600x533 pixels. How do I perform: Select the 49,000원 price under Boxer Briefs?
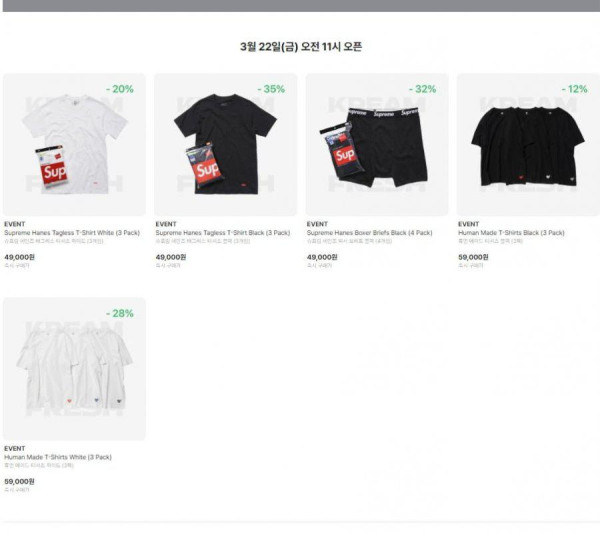pos(322,257)
